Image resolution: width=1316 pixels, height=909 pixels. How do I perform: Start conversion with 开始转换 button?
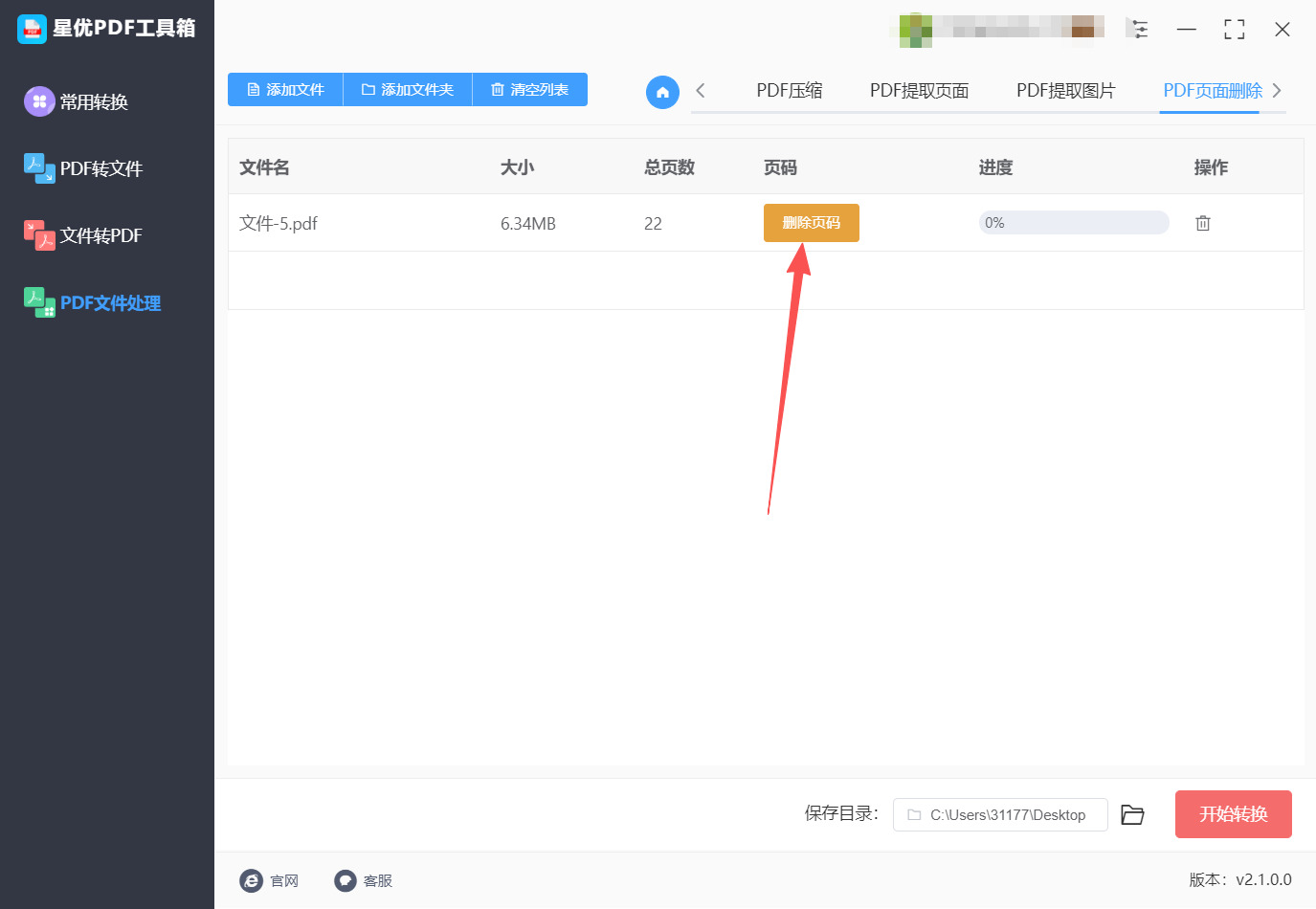(x=1234, y=814)
